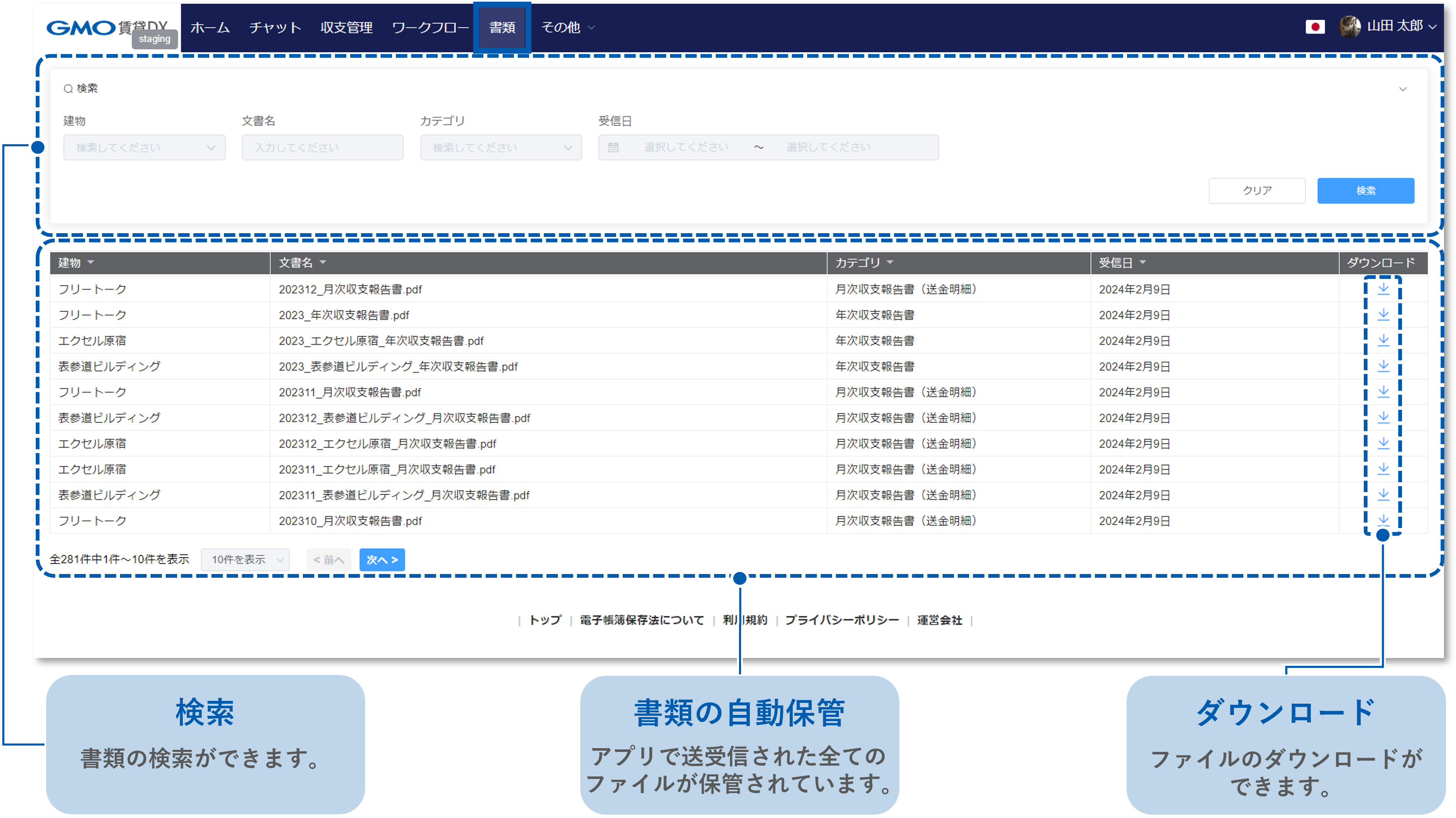Click the クリア button

pyautogui.click(x=1257, y=191)
